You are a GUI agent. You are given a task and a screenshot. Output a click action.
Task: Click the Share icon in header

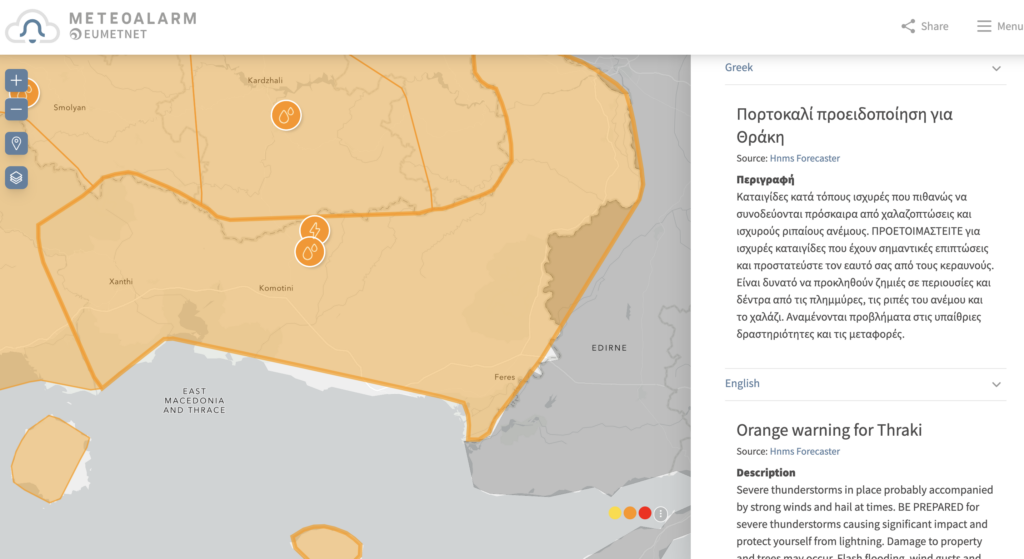pos(908,26)
